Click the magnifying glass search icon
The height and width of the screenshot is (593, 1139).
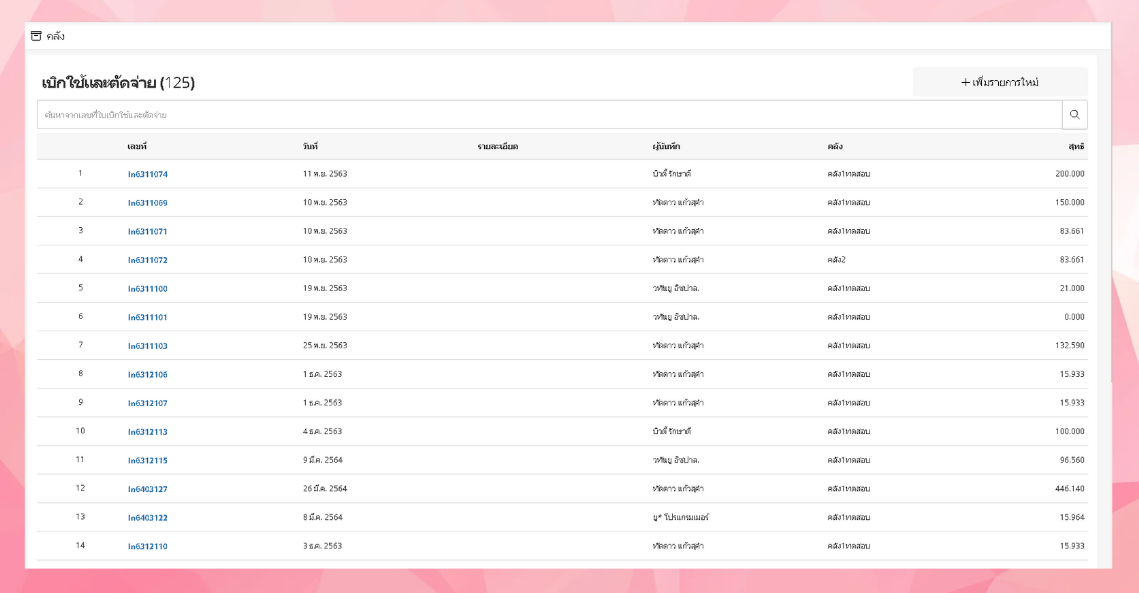point(1074,115)
